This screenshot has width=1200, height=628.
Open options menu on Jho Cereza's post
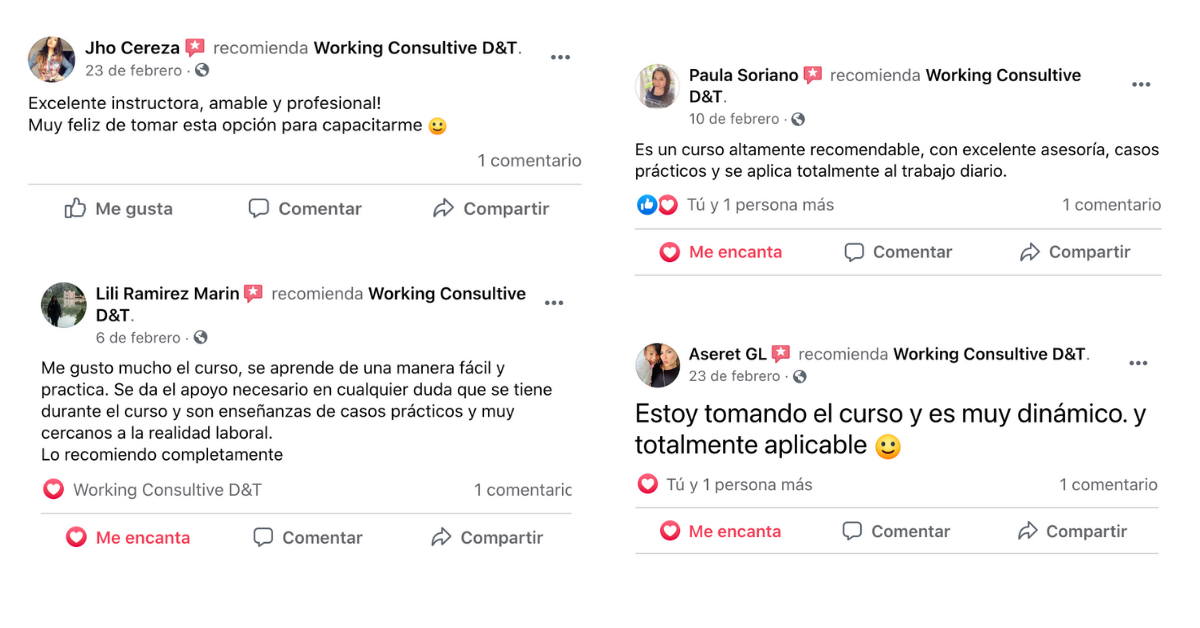(560, 58)
